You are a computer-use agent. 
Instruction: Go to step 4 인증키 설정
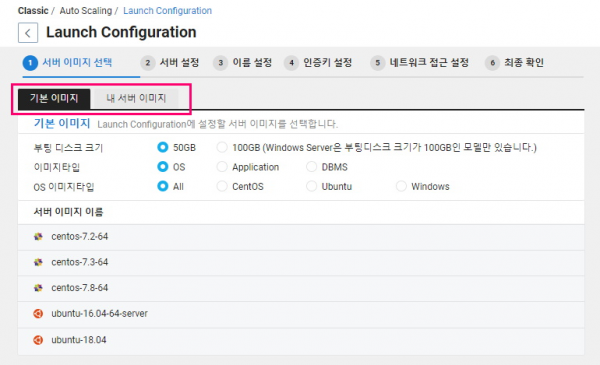click(318, 63)
